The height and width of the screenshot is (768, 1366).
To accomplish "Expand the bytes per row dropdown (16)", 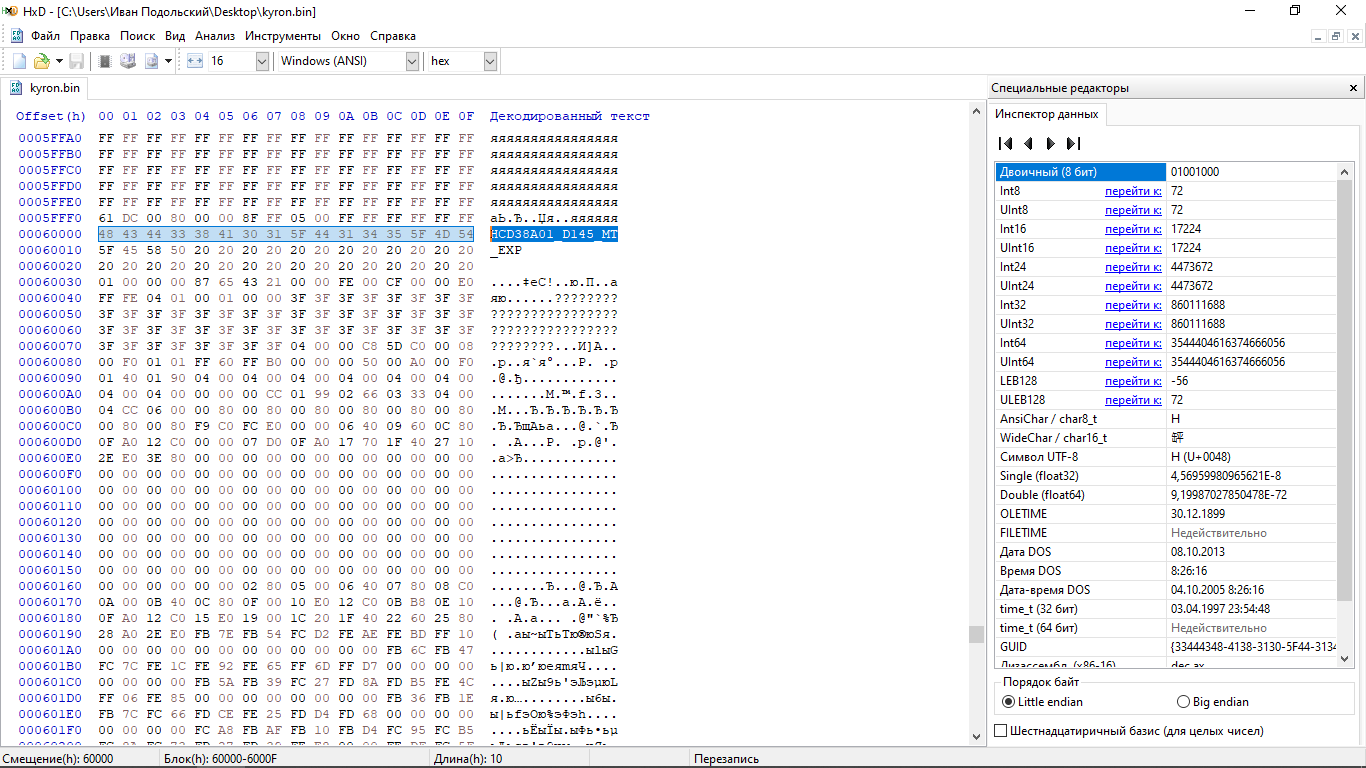I will [262, 61].
